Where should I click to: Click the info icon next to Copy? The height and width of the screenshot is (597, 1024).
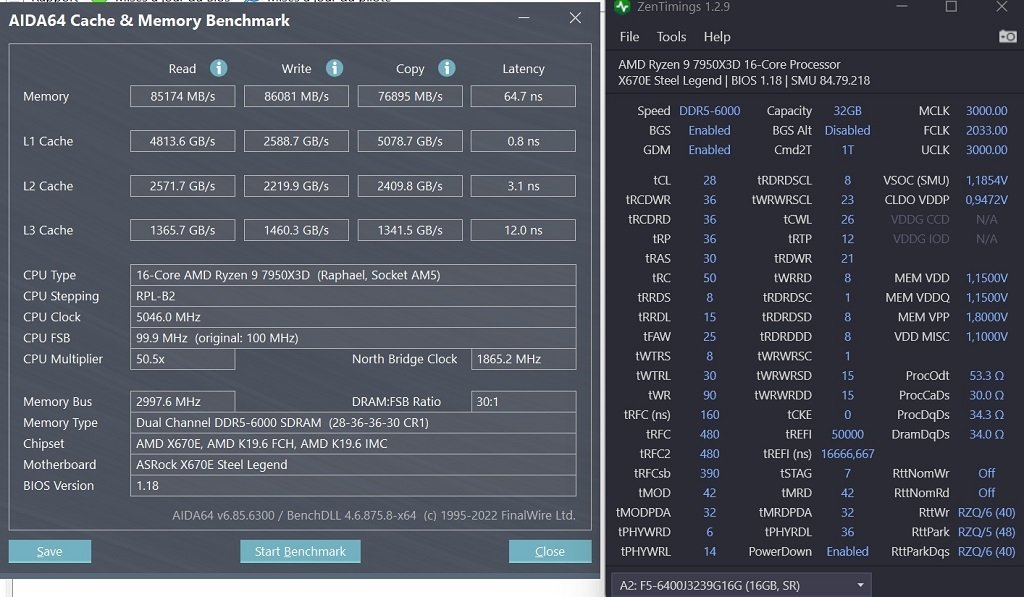(x=447, y=68)
